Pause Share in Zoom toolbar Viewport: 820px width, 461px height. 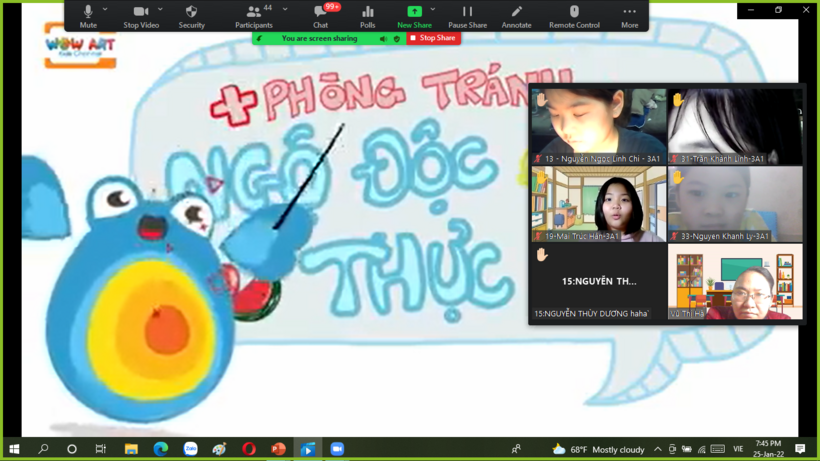click(467, 15)
